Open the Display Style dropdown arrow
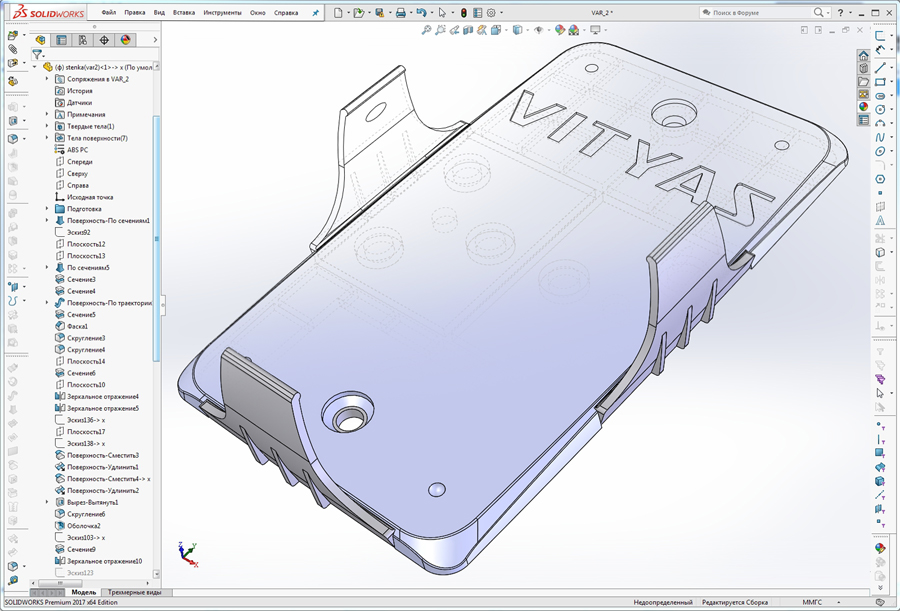 tap(527, 30)
